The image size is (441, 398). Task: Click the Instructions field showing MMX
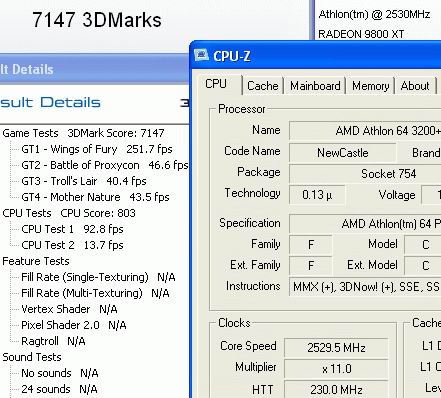click(x=365, y=287)
